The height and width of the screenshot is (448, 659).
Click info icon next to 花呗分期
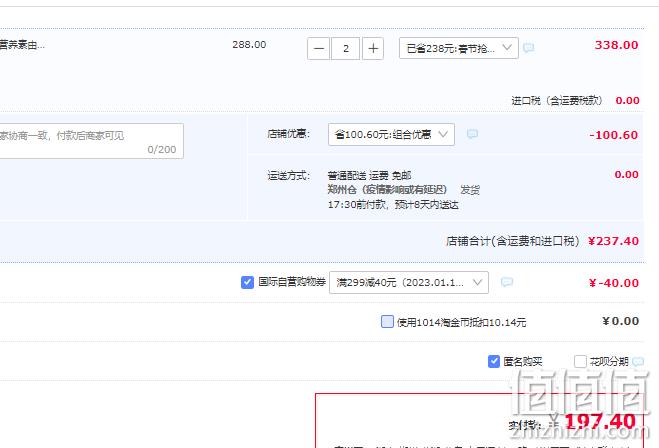638,361
